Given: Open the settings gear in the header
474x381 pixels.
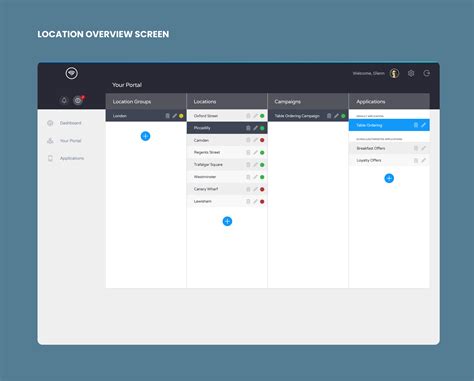Looking at the screenshot, I should 411,73.
